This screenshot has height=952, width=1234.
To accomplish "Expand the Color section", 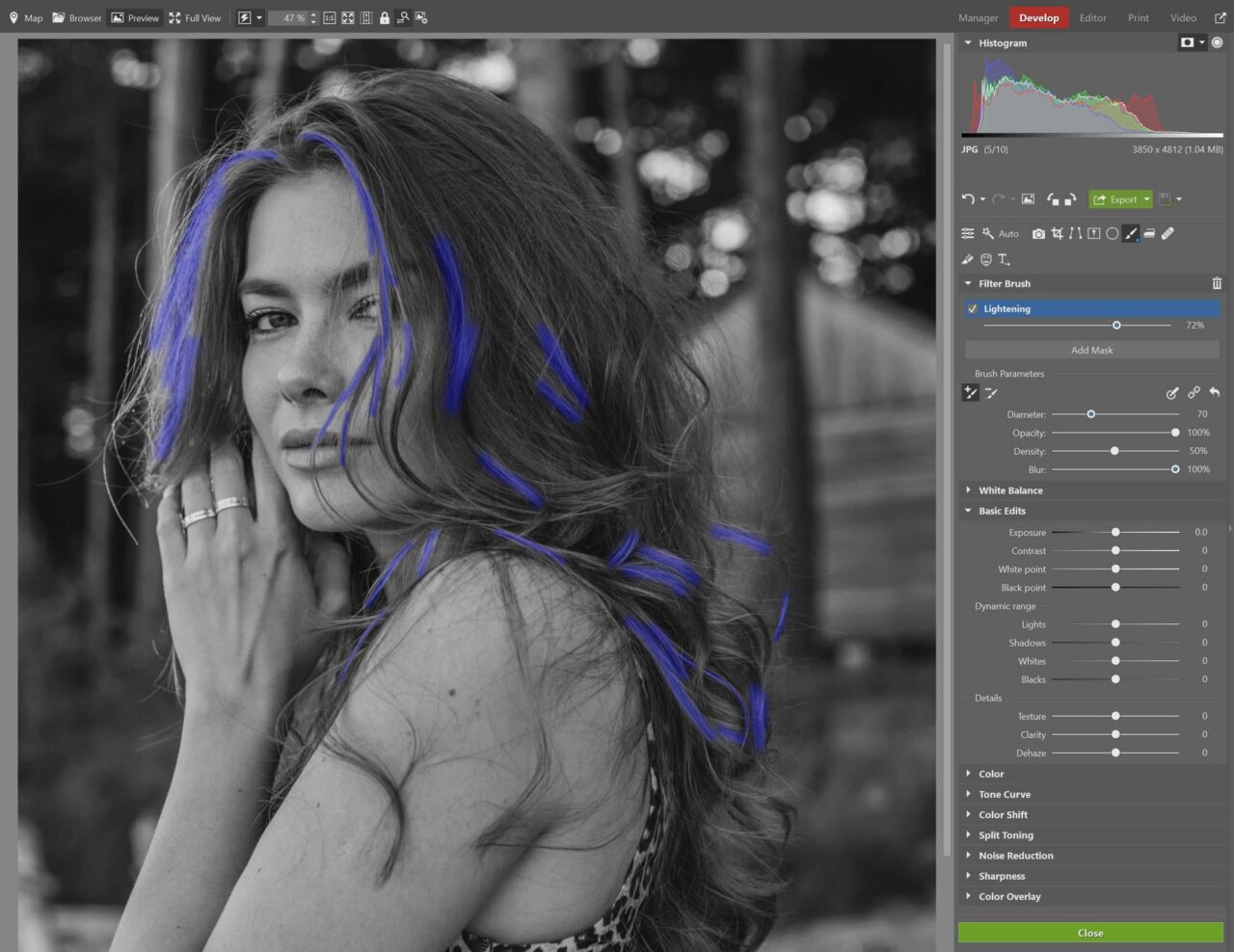I will pyautogui.click(x=968, y=774).
